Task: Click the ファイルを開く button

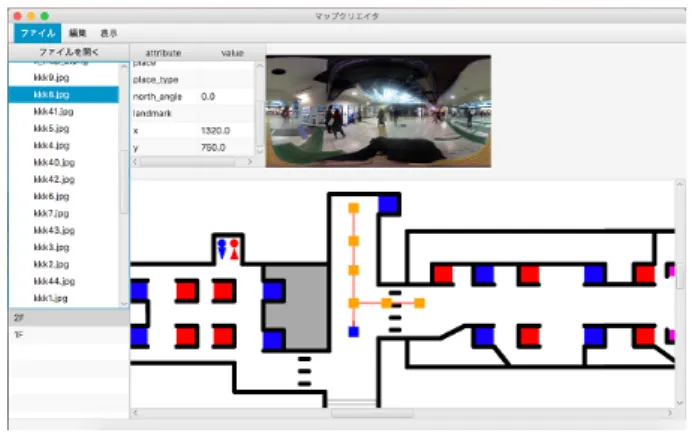Action: [69, 52]
